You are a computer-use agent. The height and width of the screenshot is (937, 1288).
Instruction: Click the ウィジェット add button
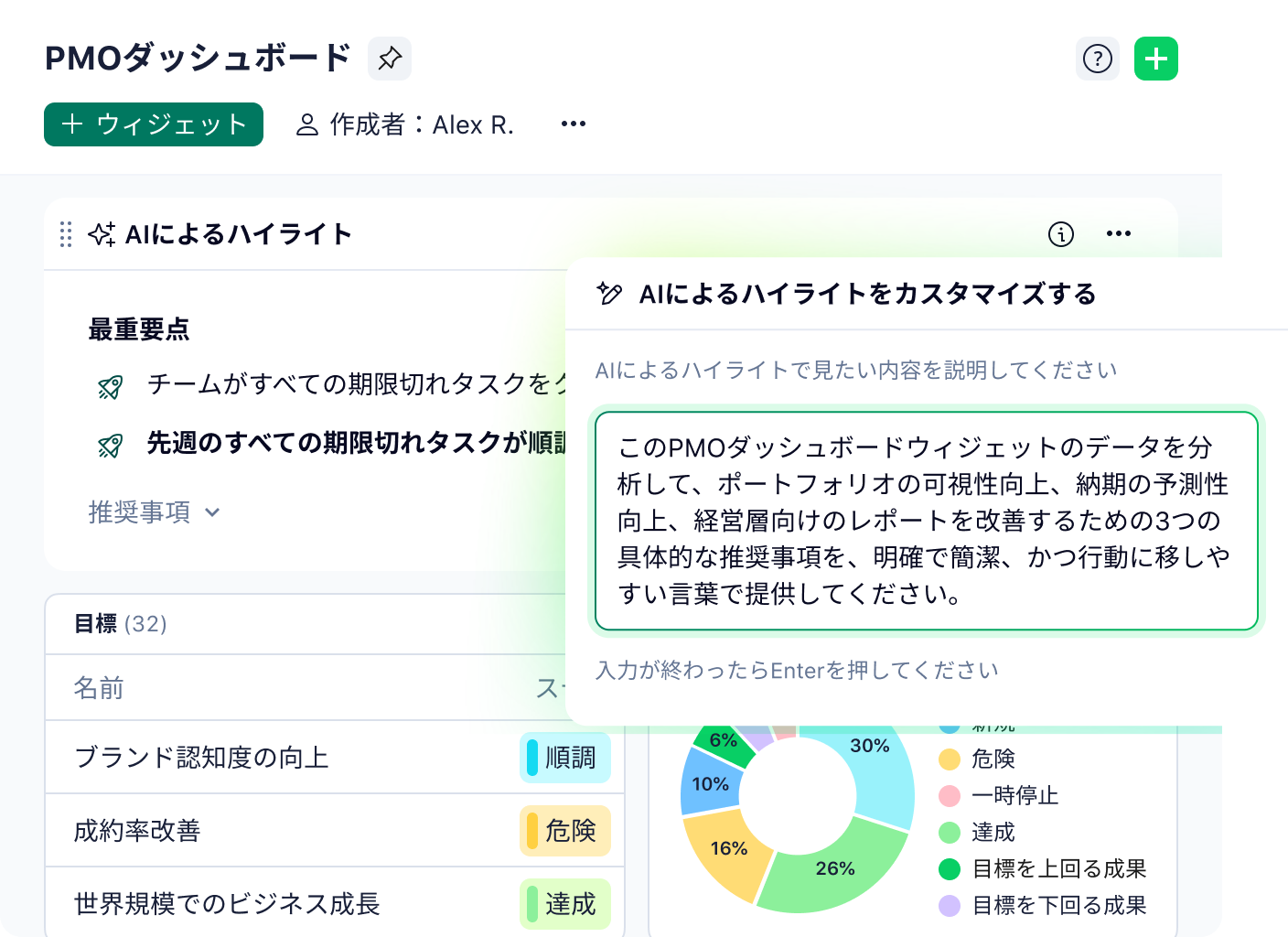tap(152, 124)
